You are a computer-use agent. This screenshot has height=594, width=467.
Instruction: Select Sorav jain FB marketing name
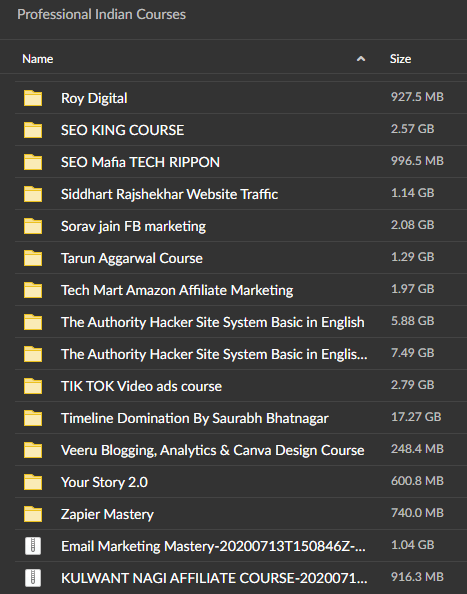coord(133,226)
